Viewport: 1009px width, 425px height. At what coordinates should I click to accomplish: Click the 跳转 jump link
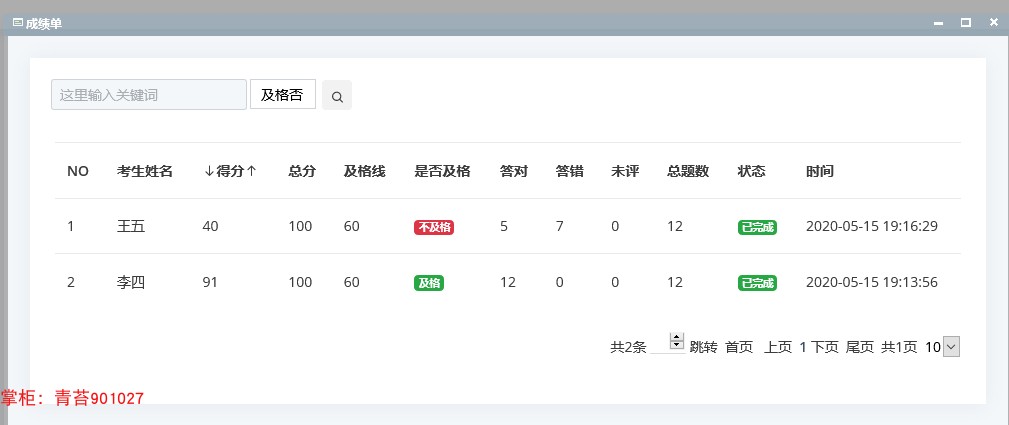703,348
